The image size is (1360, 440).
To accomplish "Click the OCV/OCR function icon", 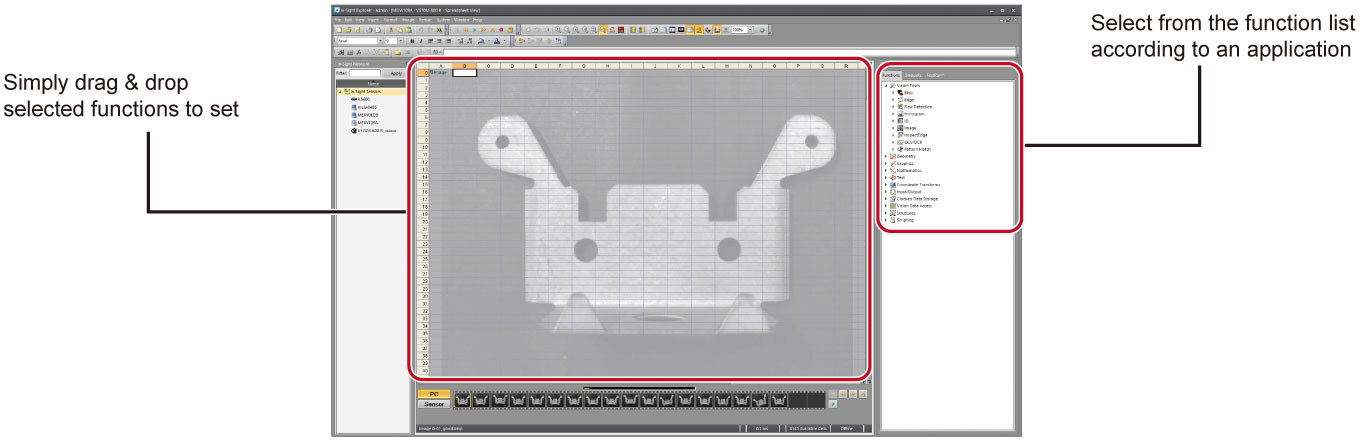I will [x=900, y=142].
